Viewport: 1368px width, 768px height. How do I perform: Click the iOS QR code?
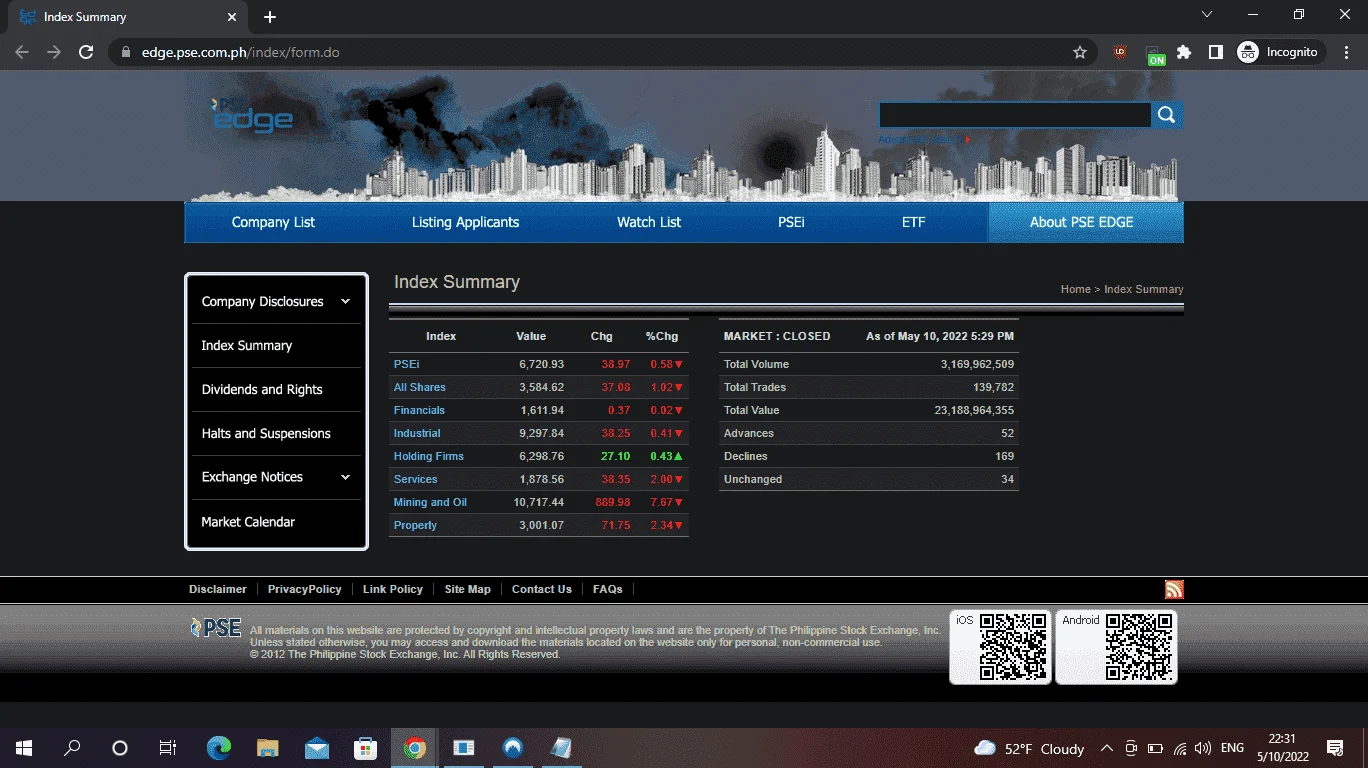pyautogui.click(x=1013, y=647)
